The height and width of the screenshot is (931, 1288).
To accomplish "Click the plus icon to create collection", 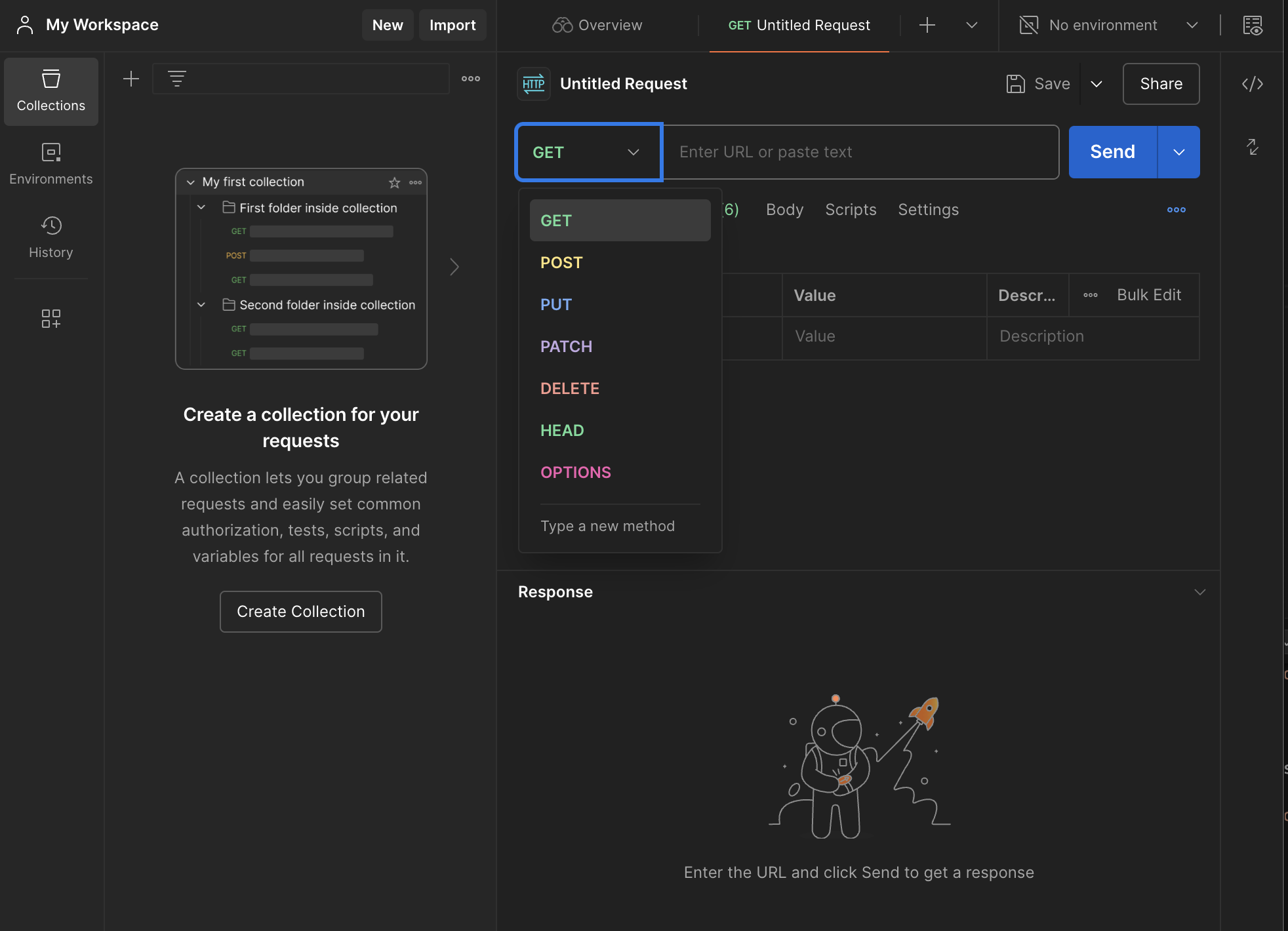I will [x=131, y=79].
